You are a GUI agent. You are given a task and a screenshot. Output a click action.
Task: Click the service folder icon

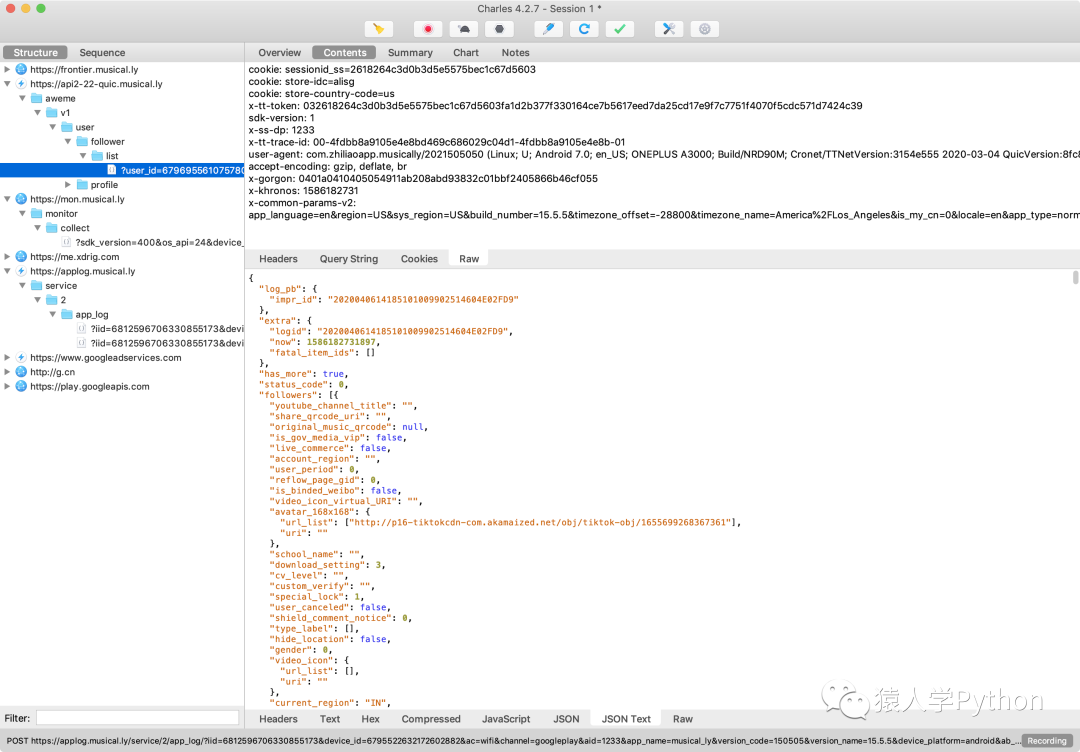click(x=37, y=285)
